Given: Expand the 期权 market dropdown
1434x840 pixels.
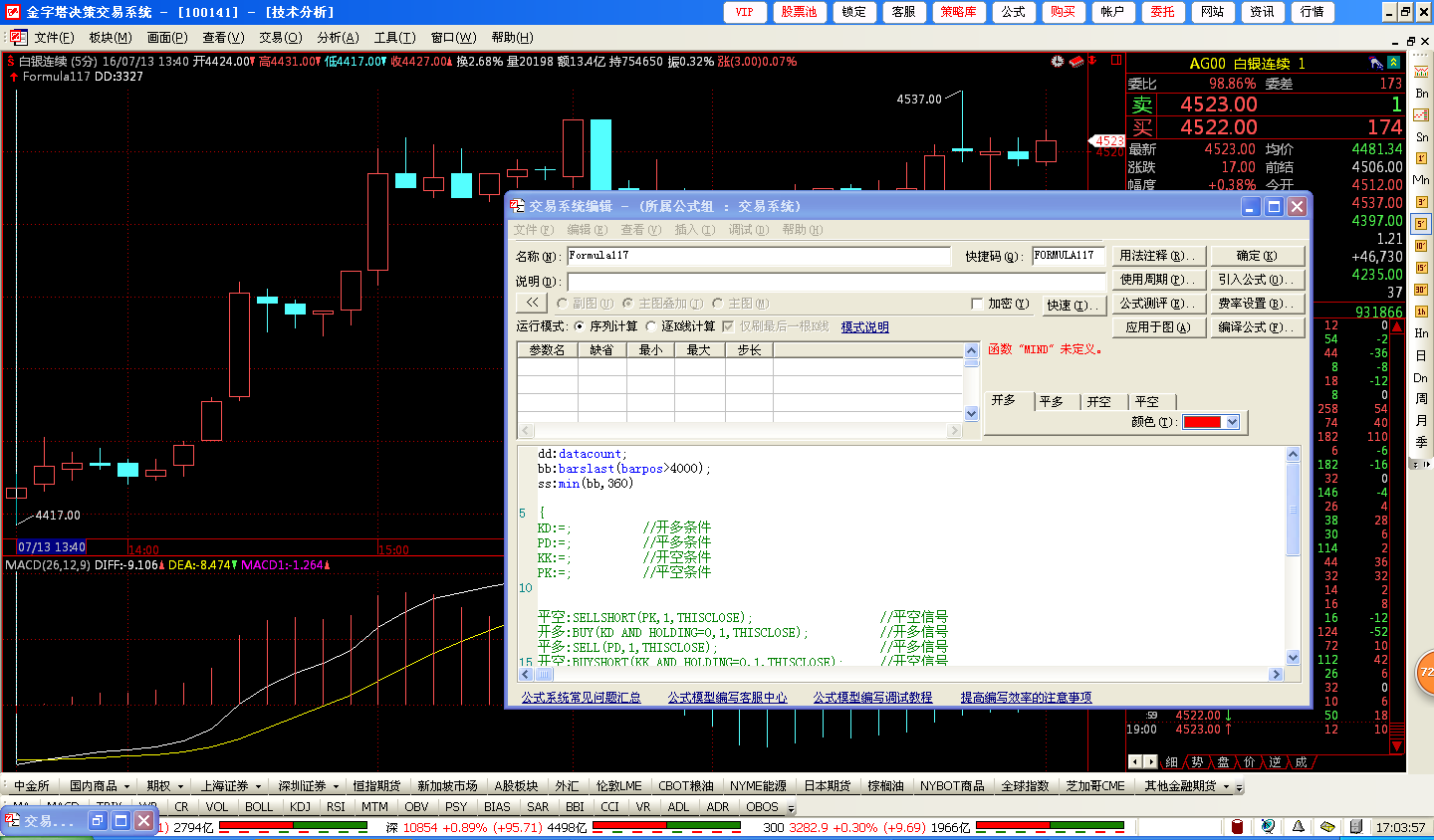Looking at the screenshot, I should click(180, 786).
